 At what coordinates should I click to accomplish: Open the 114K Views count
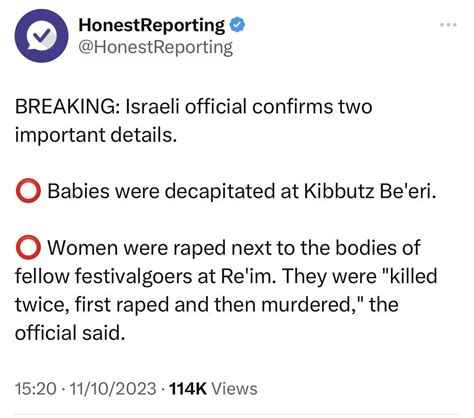(x=213, y=388)
